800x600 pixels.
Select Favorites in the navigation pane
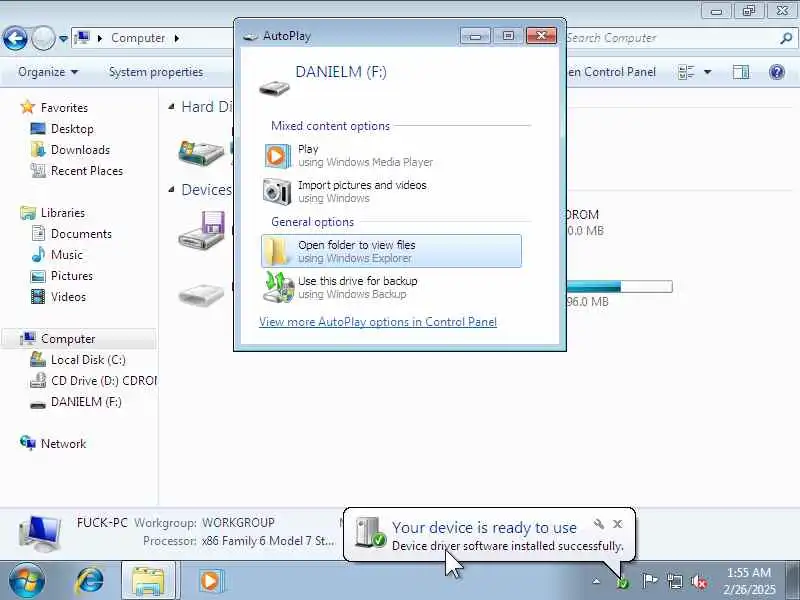click(64, 108)
